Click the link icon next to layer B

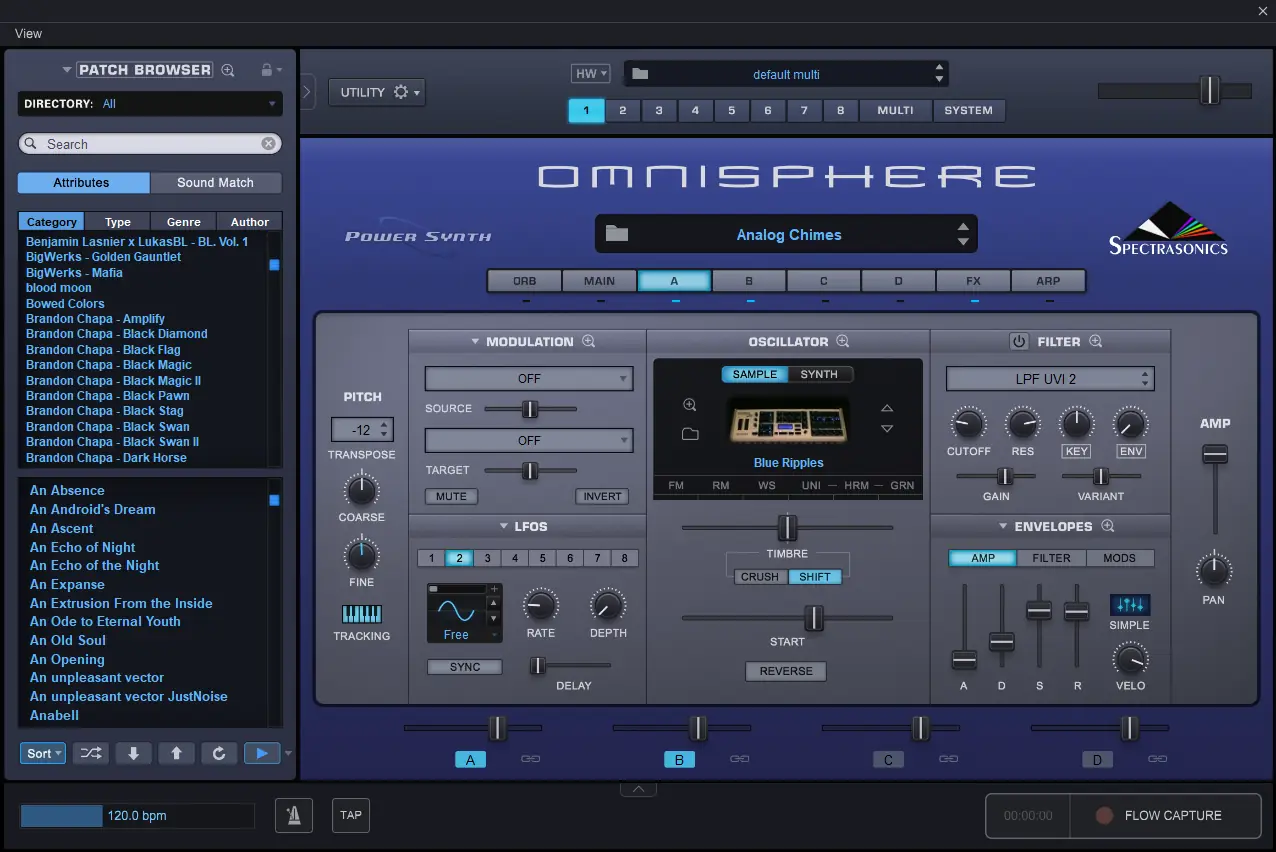coord(740,759)
